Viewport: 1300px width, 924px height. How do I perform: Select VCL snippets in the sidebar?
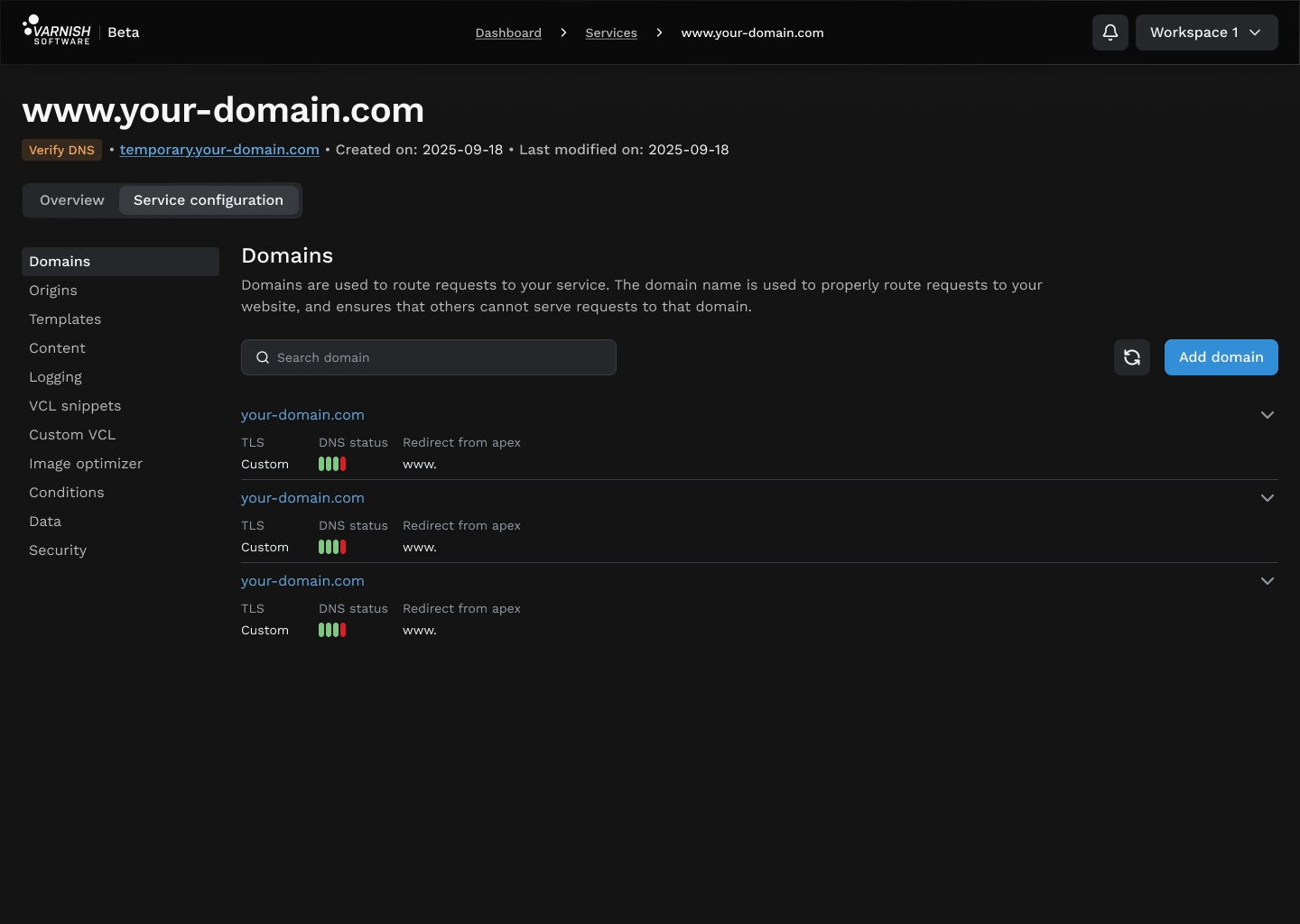(x=75, y=406)
